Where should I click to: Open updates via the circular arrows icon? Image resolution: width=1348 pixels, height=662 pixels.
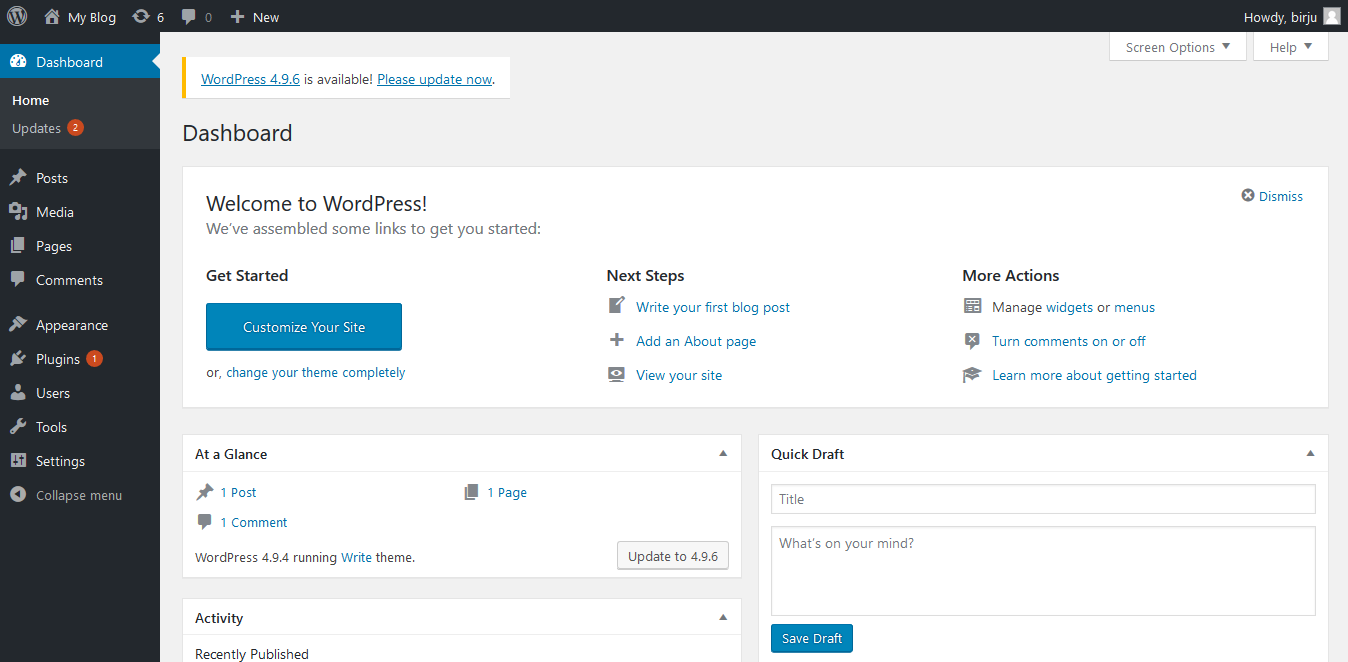141,16
